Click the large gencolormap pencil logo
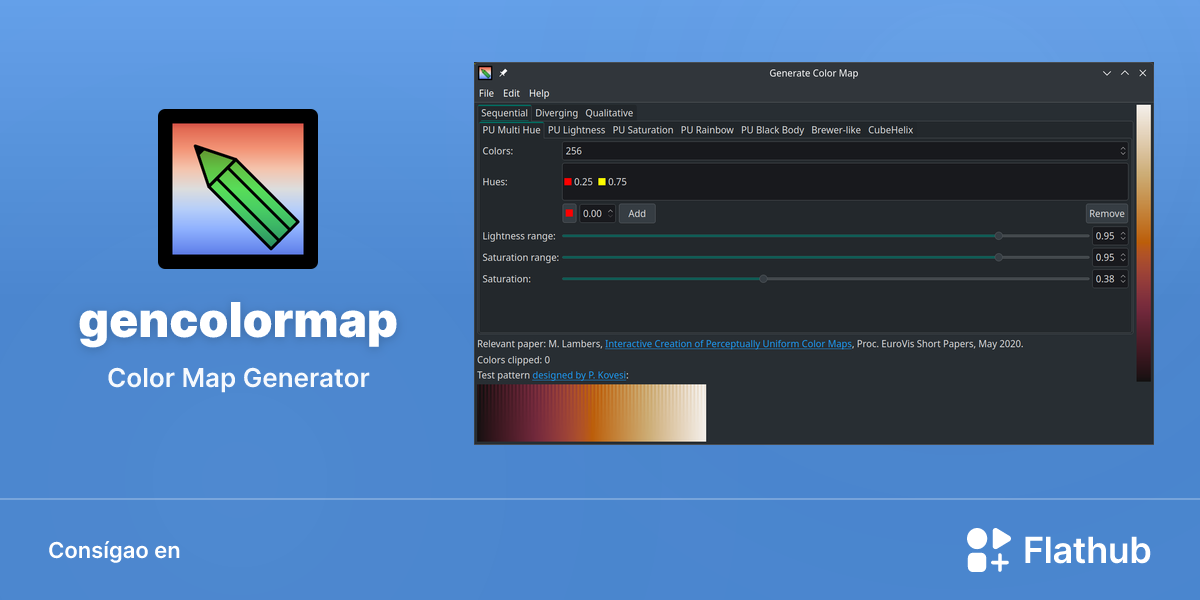This screenshot has height=600, width=1200. click(238, 189)
